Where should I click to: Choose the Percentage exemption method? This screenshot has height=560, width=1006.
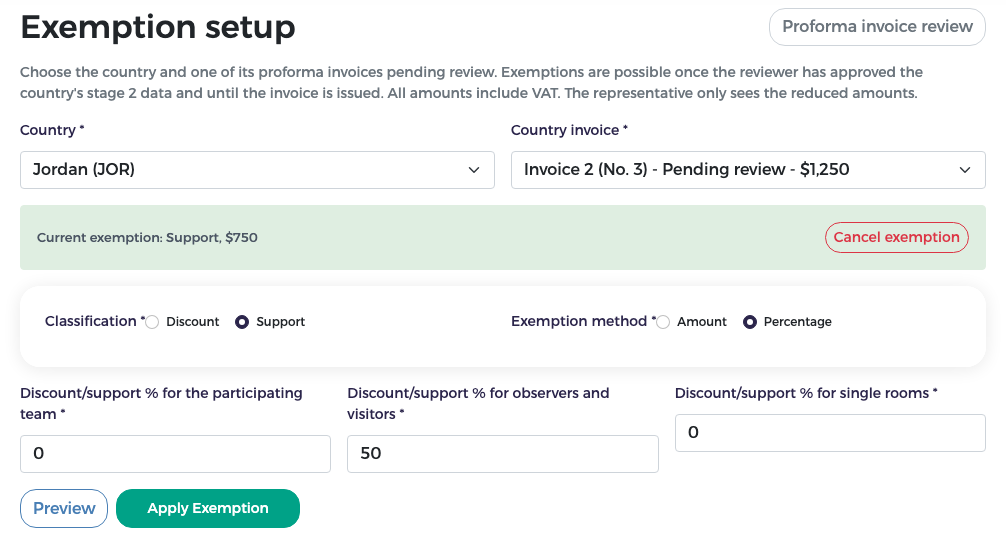click(750, 322)
